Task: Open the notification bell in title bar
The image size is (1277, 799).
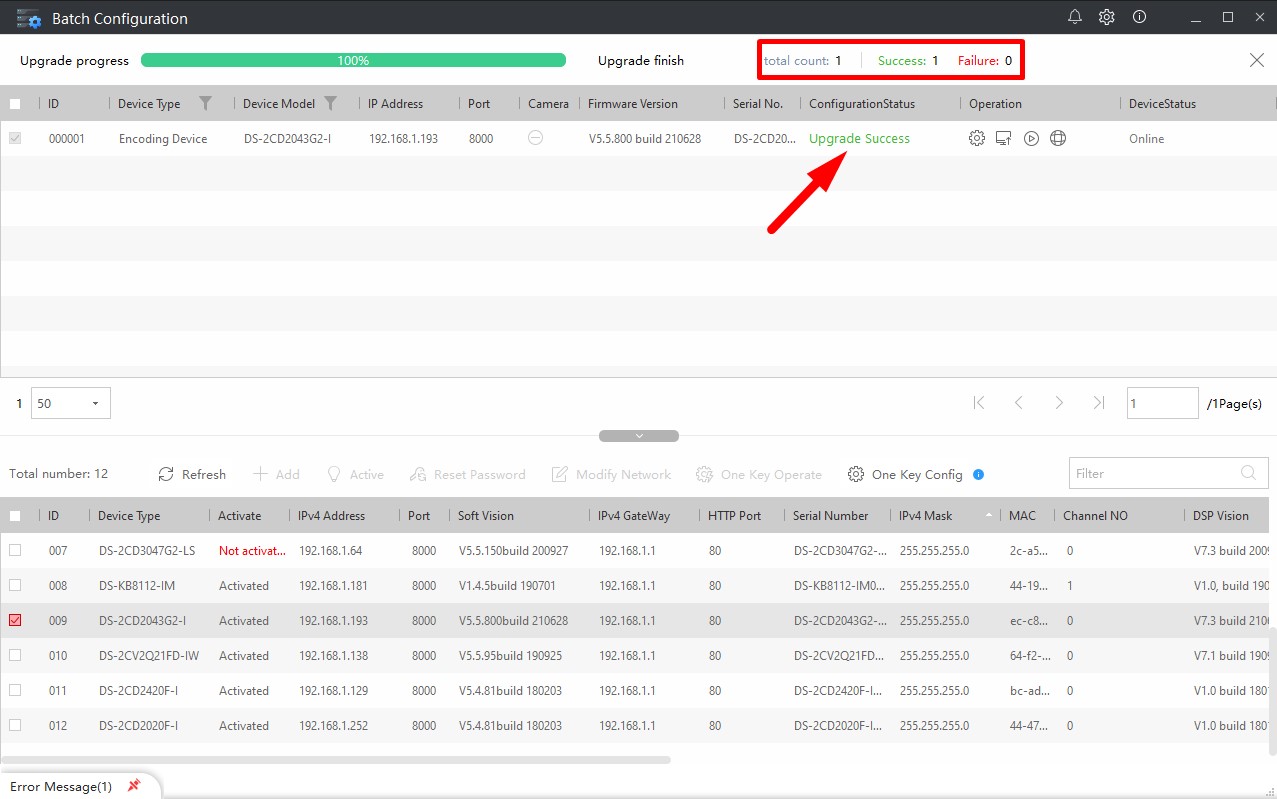Action: pos(1075,17)
